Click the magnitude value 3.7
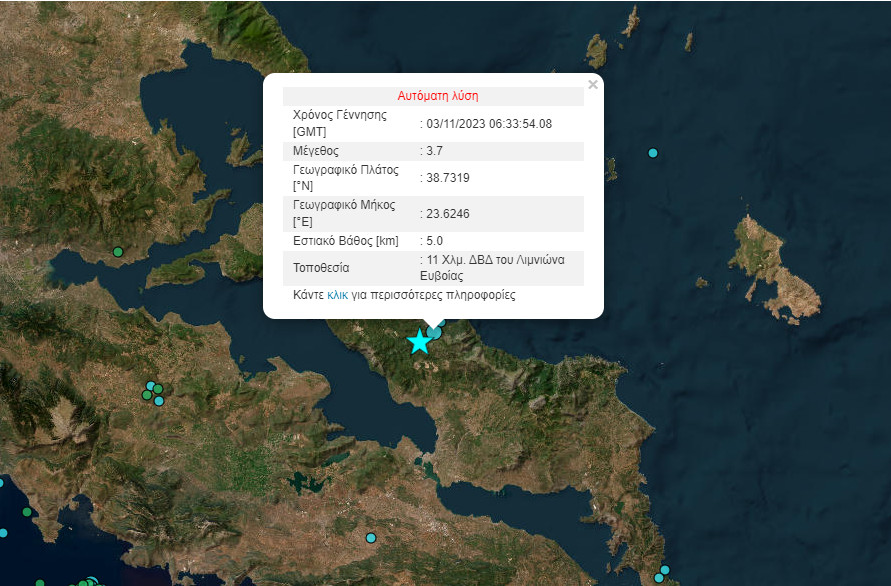Screen dimensions: 891x586 pos(434,151)
